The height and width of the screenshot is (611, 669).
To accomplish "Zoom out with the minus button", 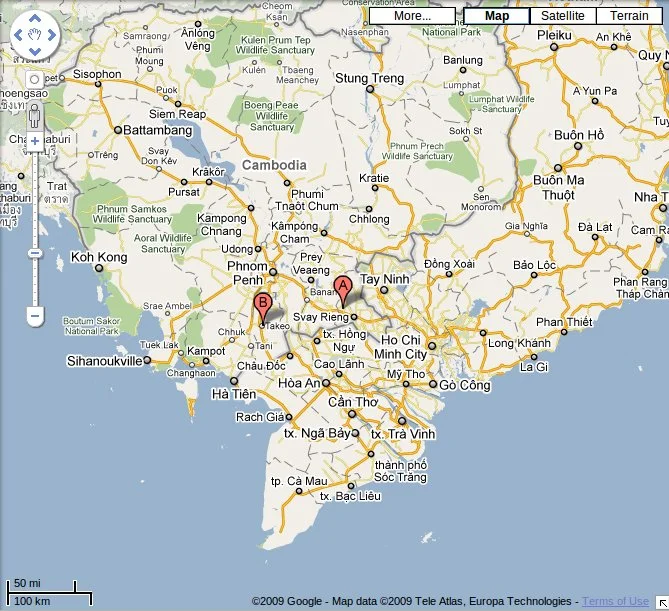I will 35,316.
